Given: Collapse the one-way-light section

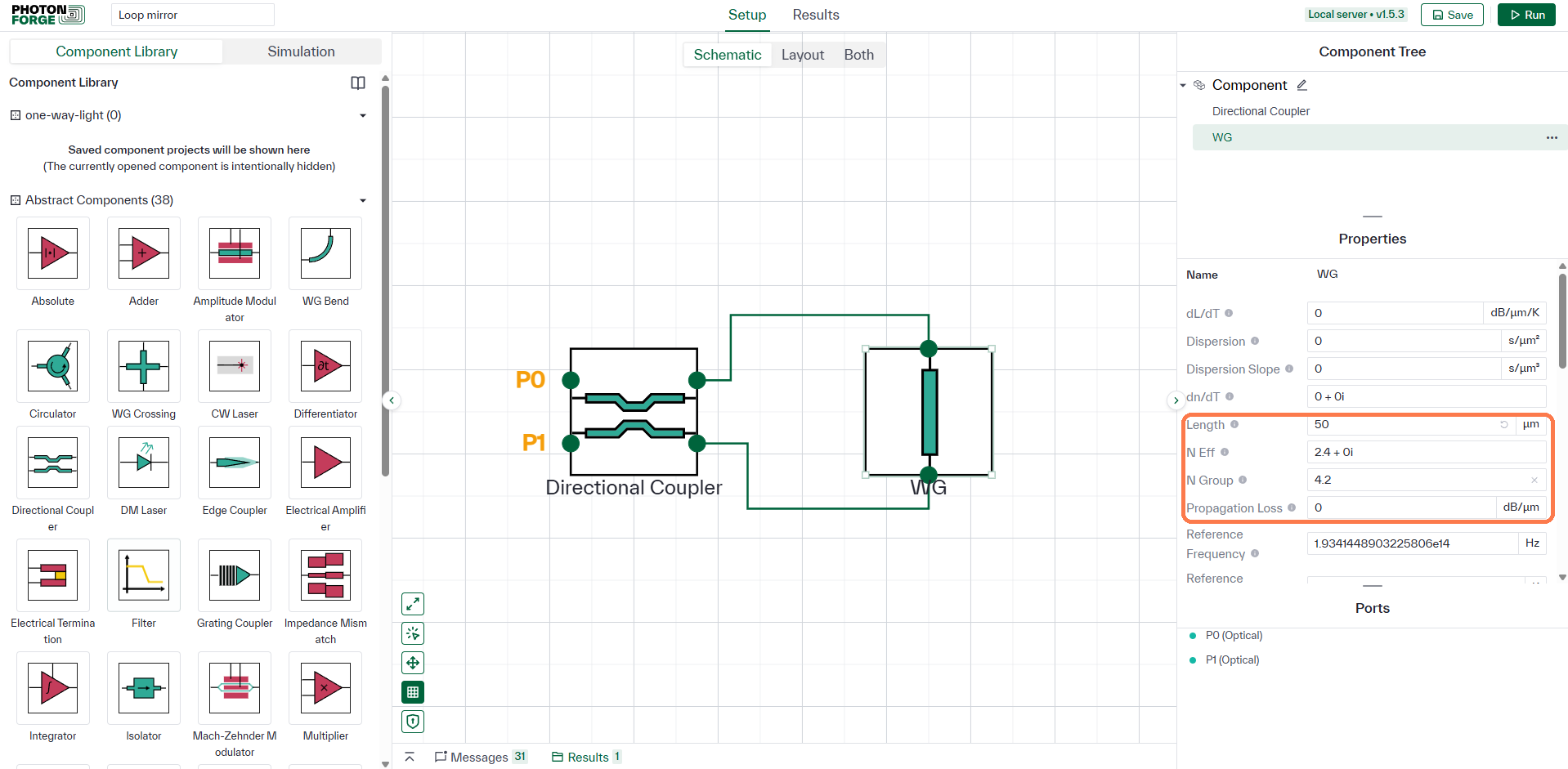Looking at the screenshot, I should (363, 115).
